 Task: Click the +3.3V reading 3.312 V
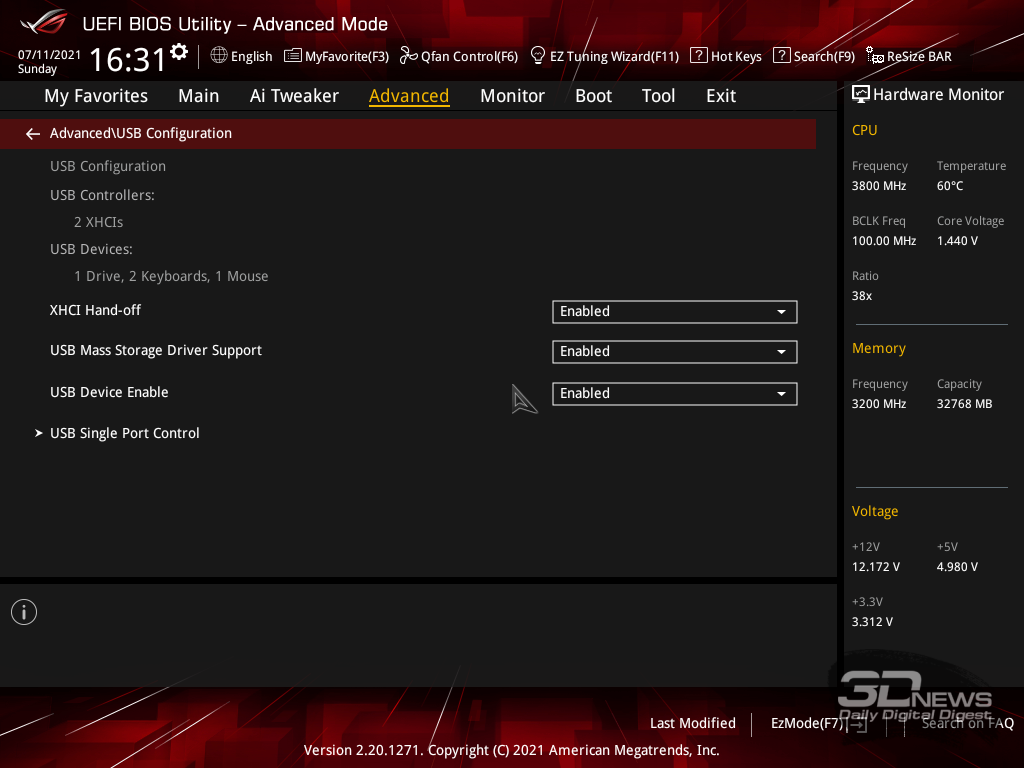pyautogui.click(x=872, y=622)
